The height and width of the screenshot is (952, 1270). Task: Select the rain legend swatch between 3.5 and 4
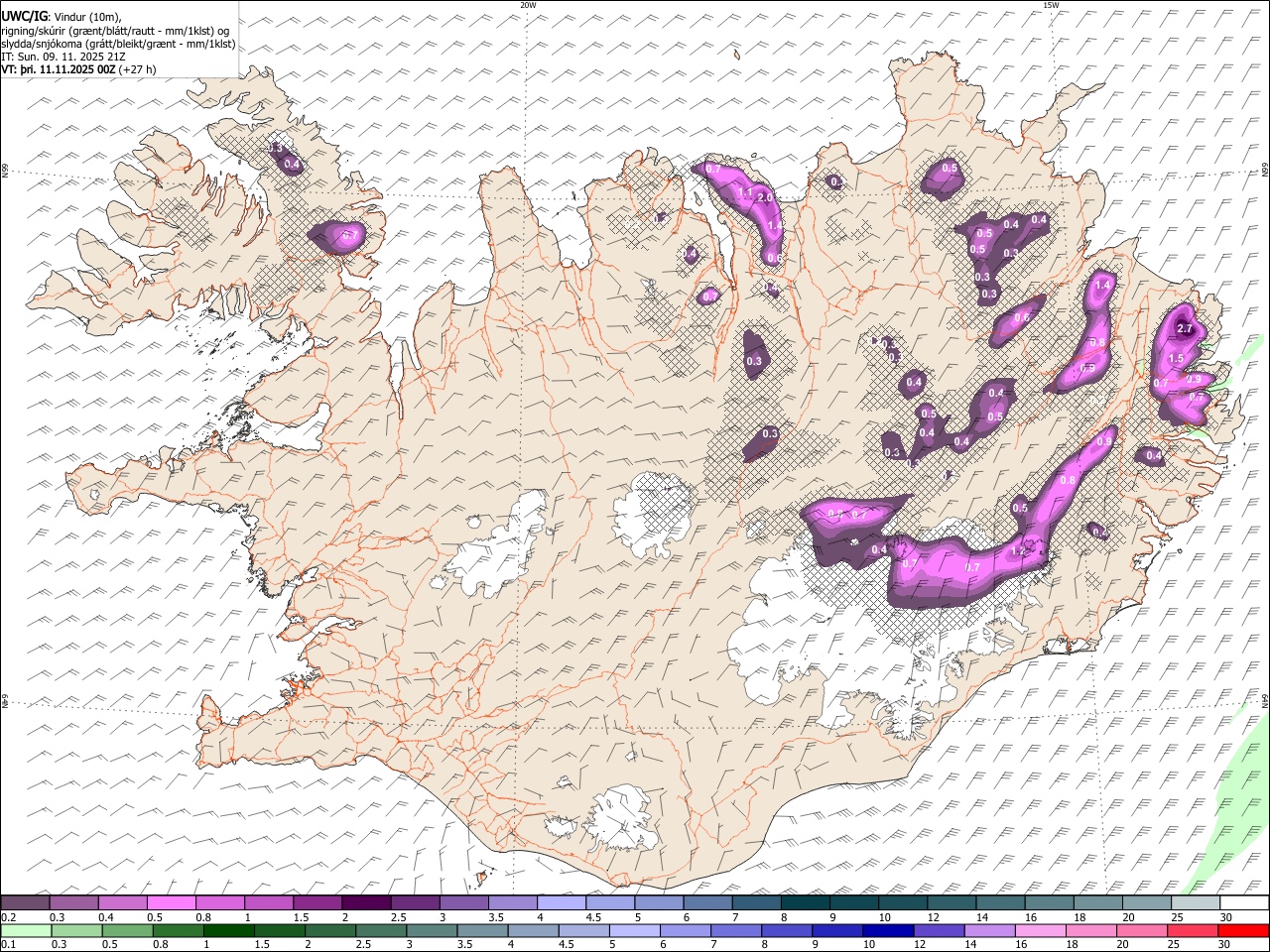point(483,931)
